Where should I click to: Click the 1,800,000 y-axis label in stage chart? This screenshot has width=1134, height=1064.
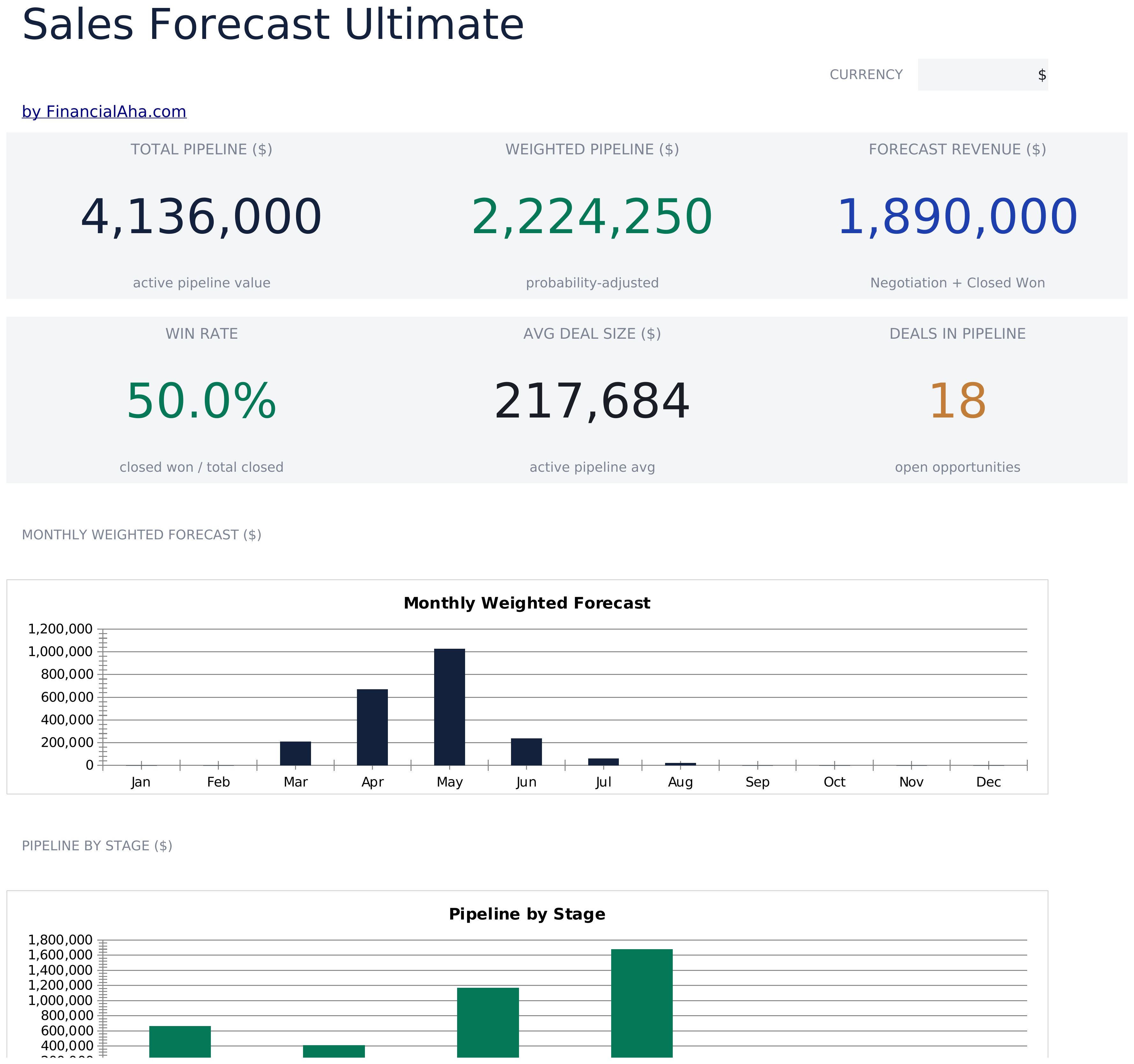click(x=61, y=940)
